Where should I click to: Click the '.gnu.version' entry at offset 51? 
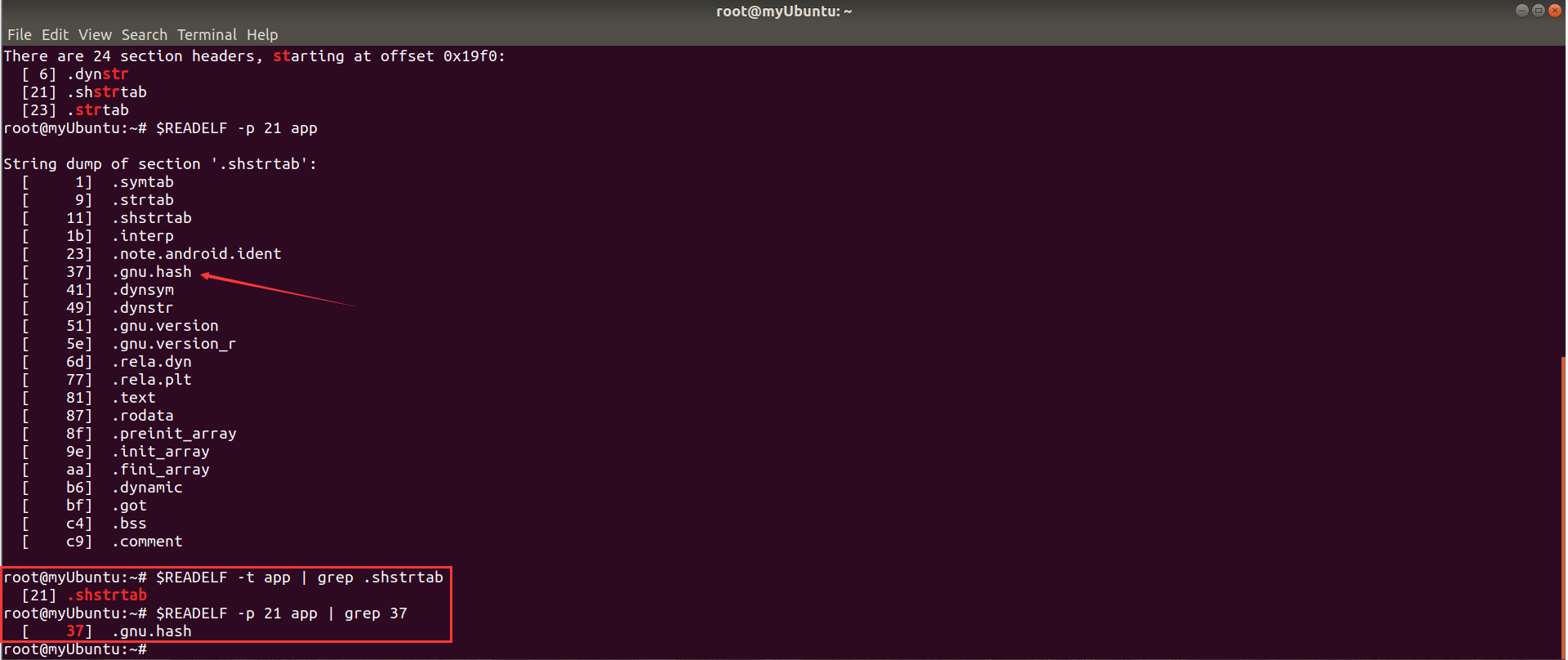click(165, 326)
